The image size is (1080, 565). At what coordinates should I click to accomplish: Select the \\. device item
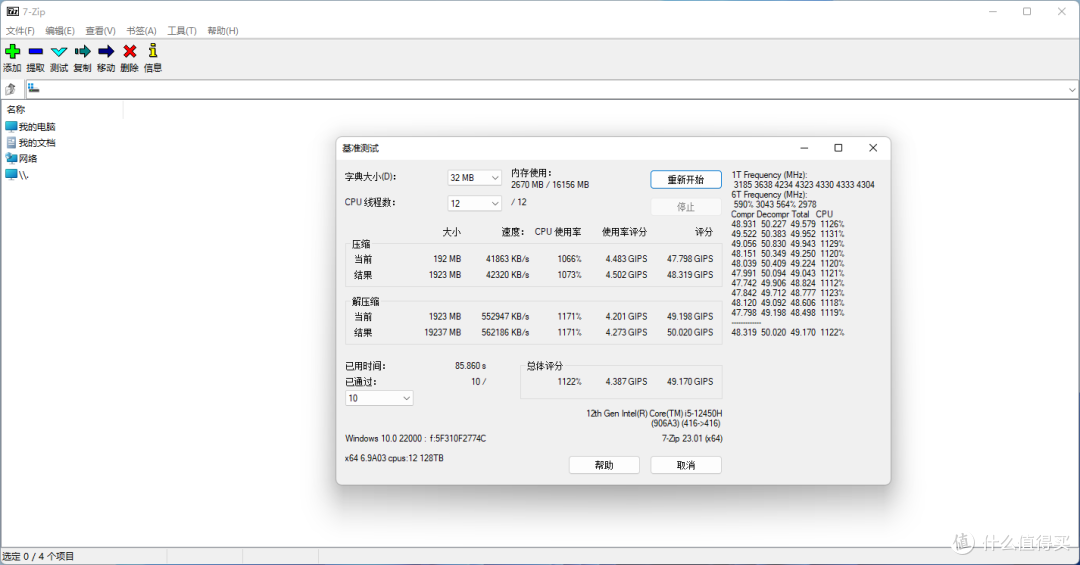pos(17,175)
